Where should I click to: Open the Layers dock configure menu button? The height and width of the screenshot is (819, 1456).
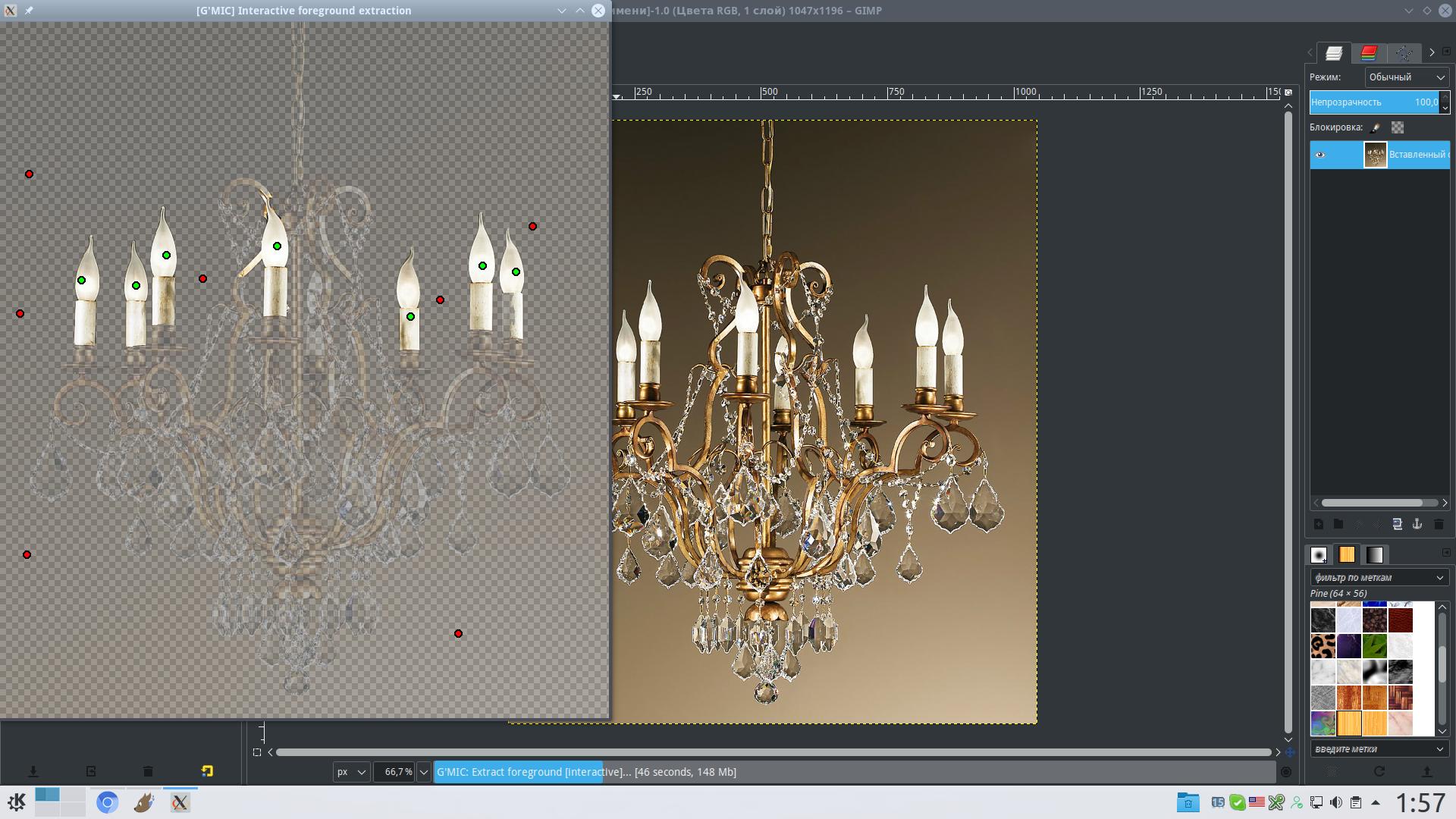coord(1445,52)
